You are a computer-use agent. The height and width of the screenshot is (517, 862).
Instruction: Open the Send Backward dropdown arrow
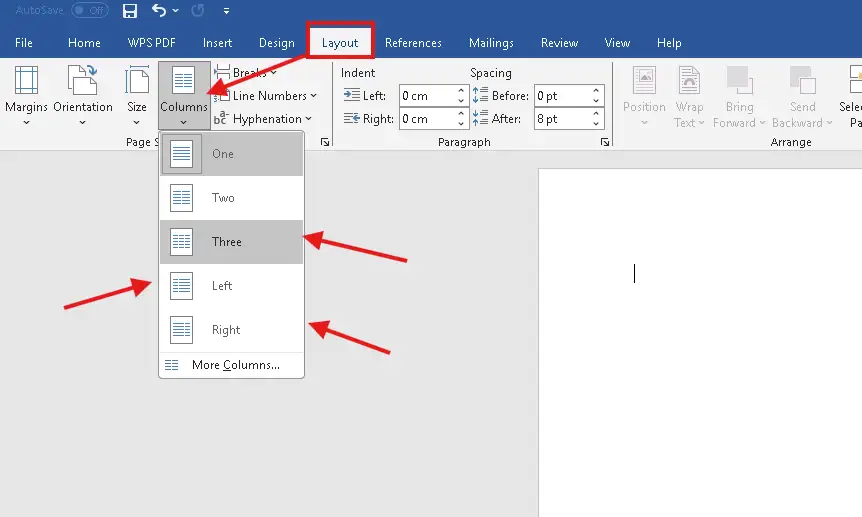click(x=828, y=123)
